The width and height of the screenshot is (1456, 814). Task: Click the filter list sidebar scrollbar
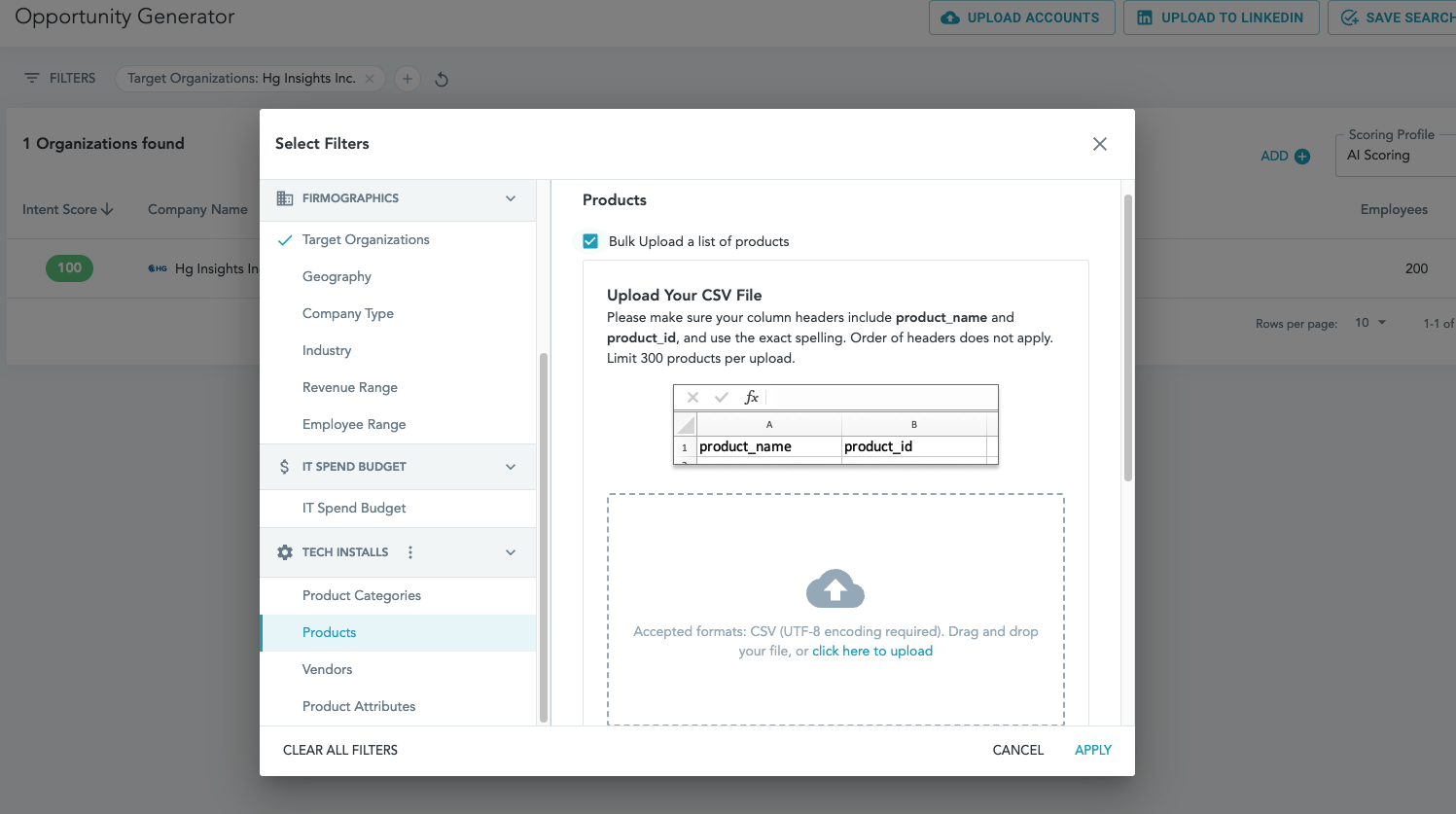[544, 537]
